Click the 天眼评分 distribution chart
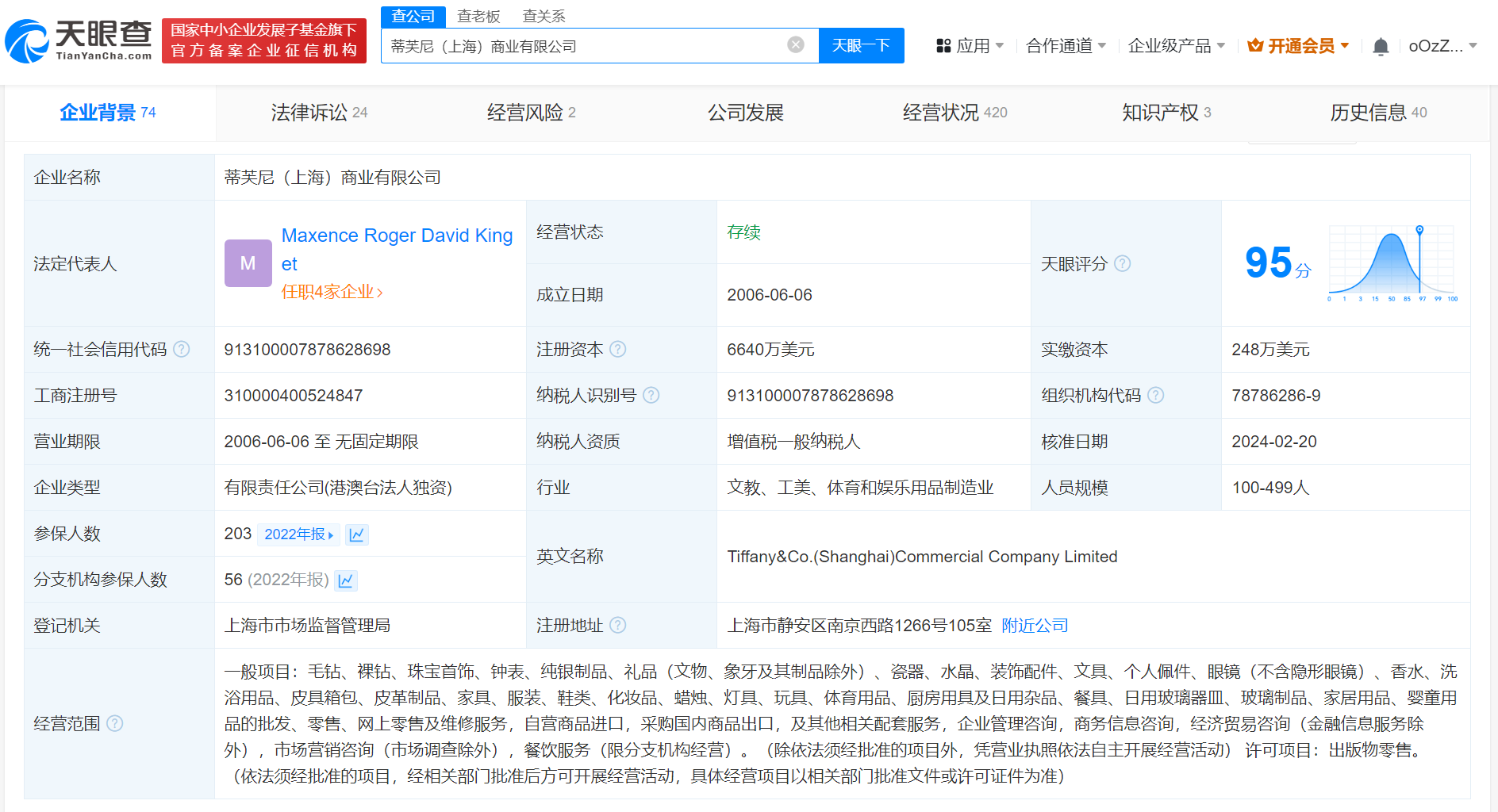Screen dimensions: 1498x812 click(x=1392, y=263)
